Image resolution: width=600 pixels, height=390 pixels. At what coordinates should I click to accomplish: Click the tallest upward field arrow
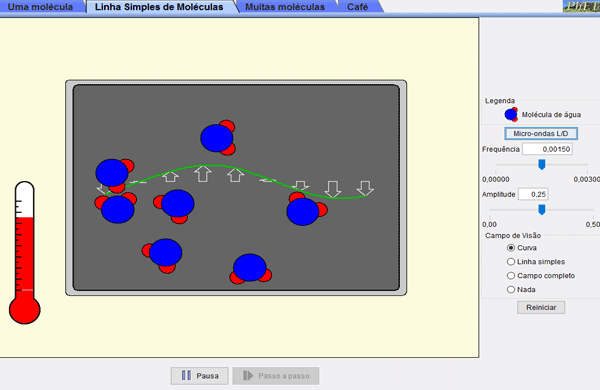(203, 173)
